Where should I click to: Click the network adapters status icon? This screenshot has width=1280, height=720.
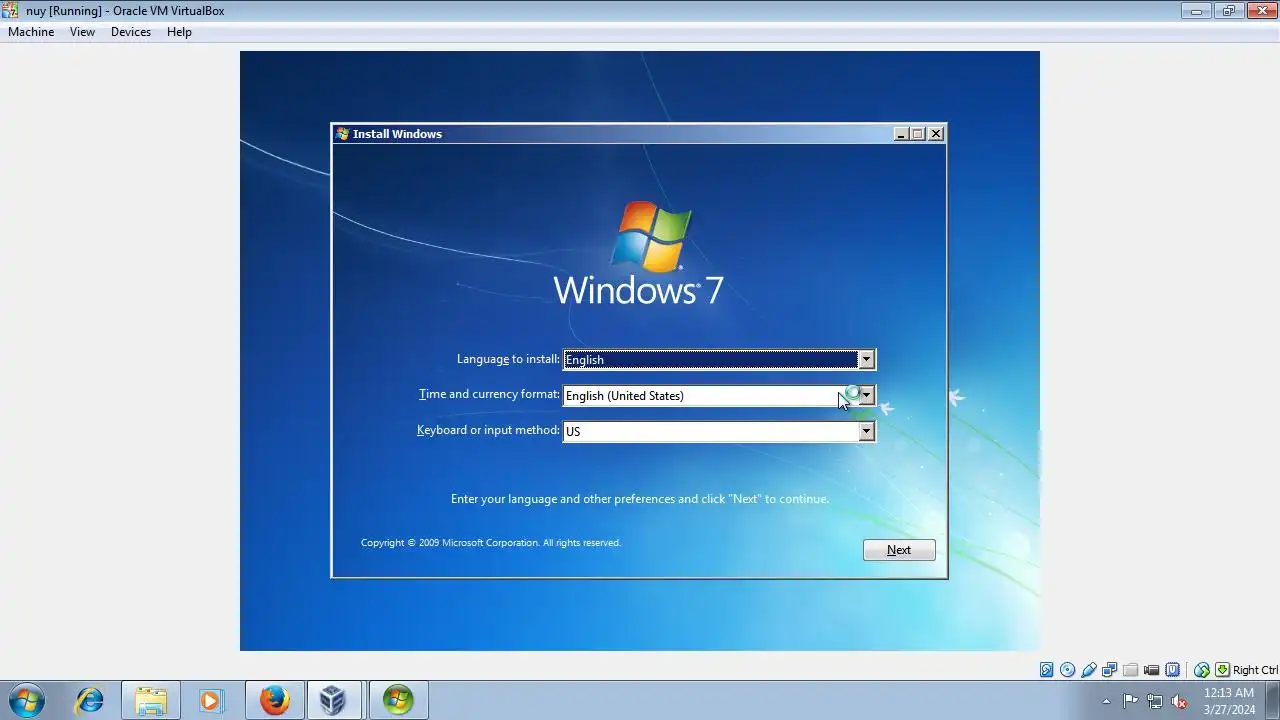(1109, 669)
